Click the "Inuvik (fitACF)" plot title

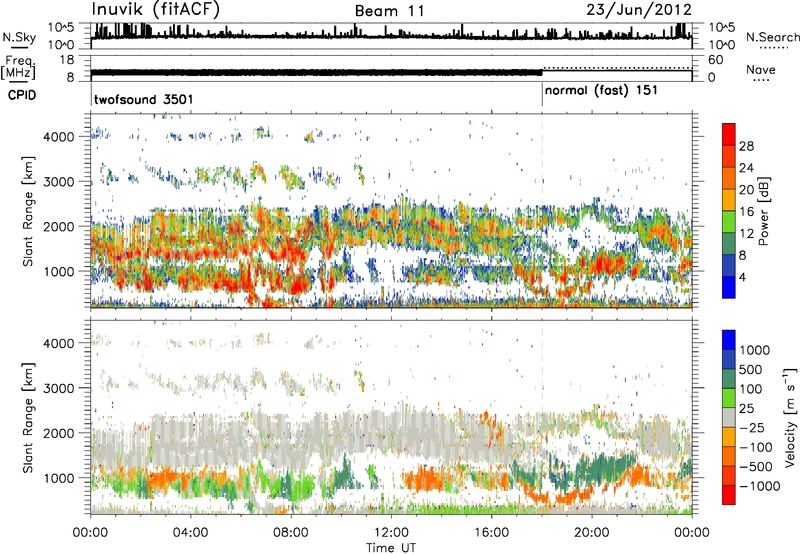(155, 10)
